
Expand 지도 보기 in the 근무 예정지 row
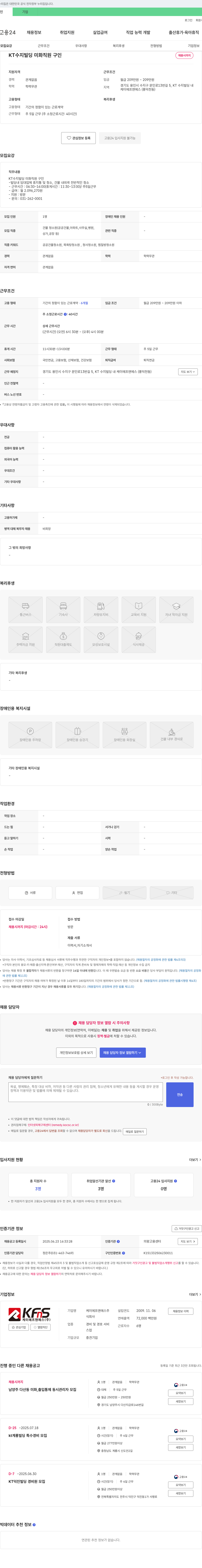point(188,371)
